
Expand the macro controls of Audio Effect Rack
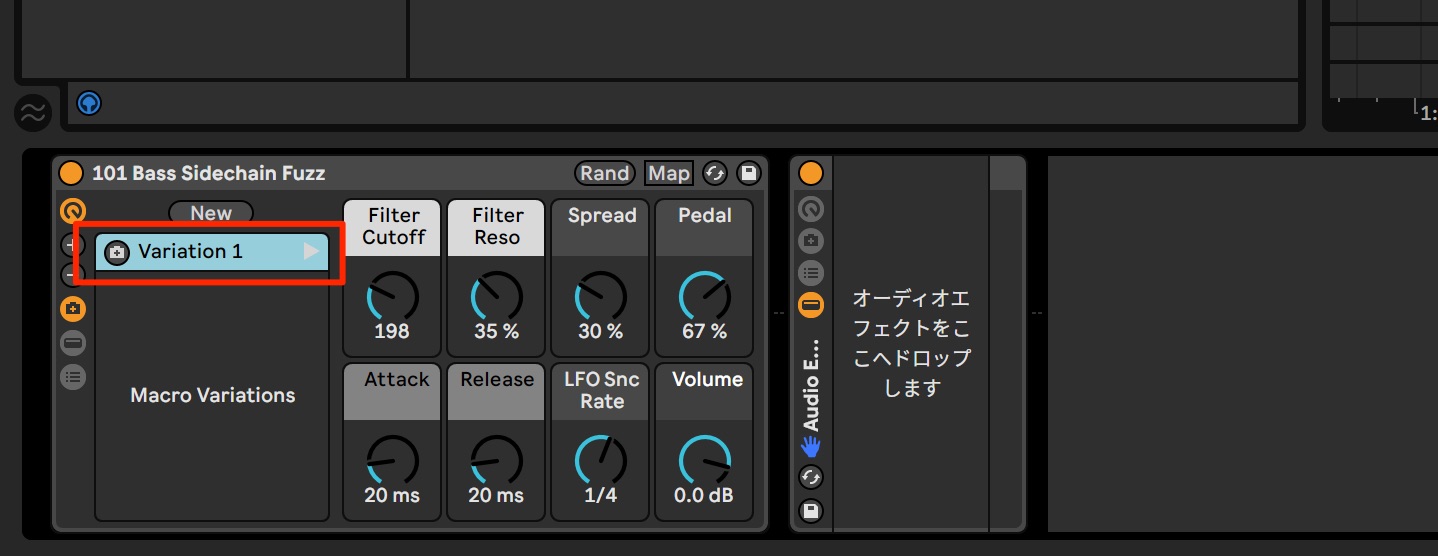coord(811,209)
